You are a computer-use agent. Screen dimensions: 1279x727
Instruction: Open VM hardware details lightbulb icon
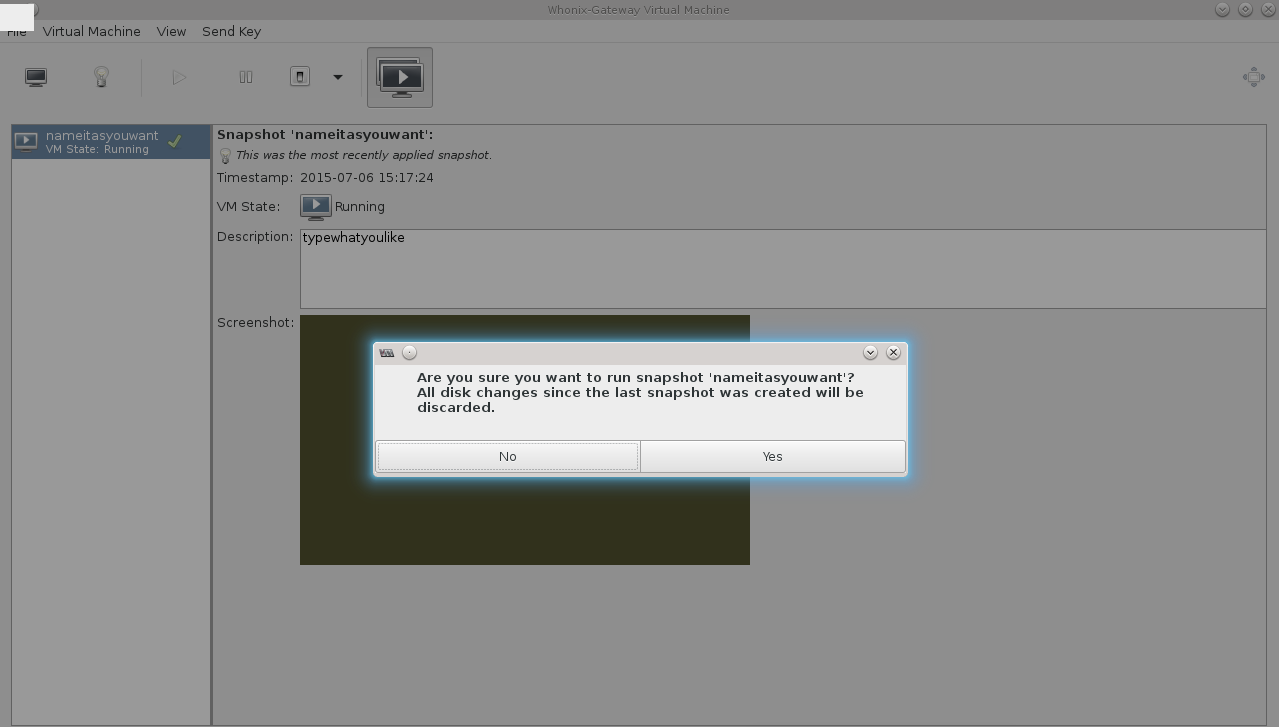point(101,77)
